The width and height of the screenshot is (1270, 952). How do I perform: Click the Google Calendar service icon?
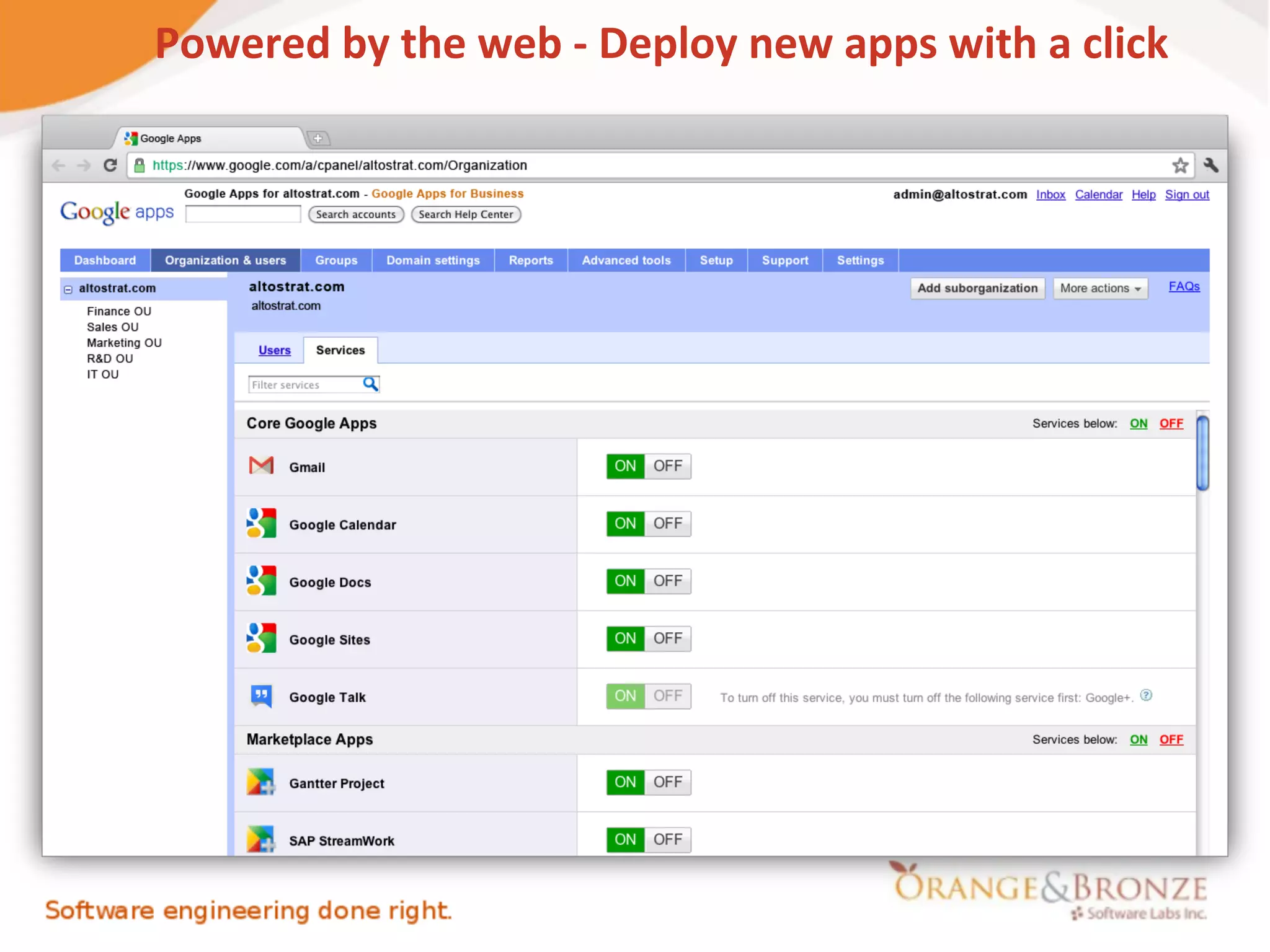click(261, 523)
